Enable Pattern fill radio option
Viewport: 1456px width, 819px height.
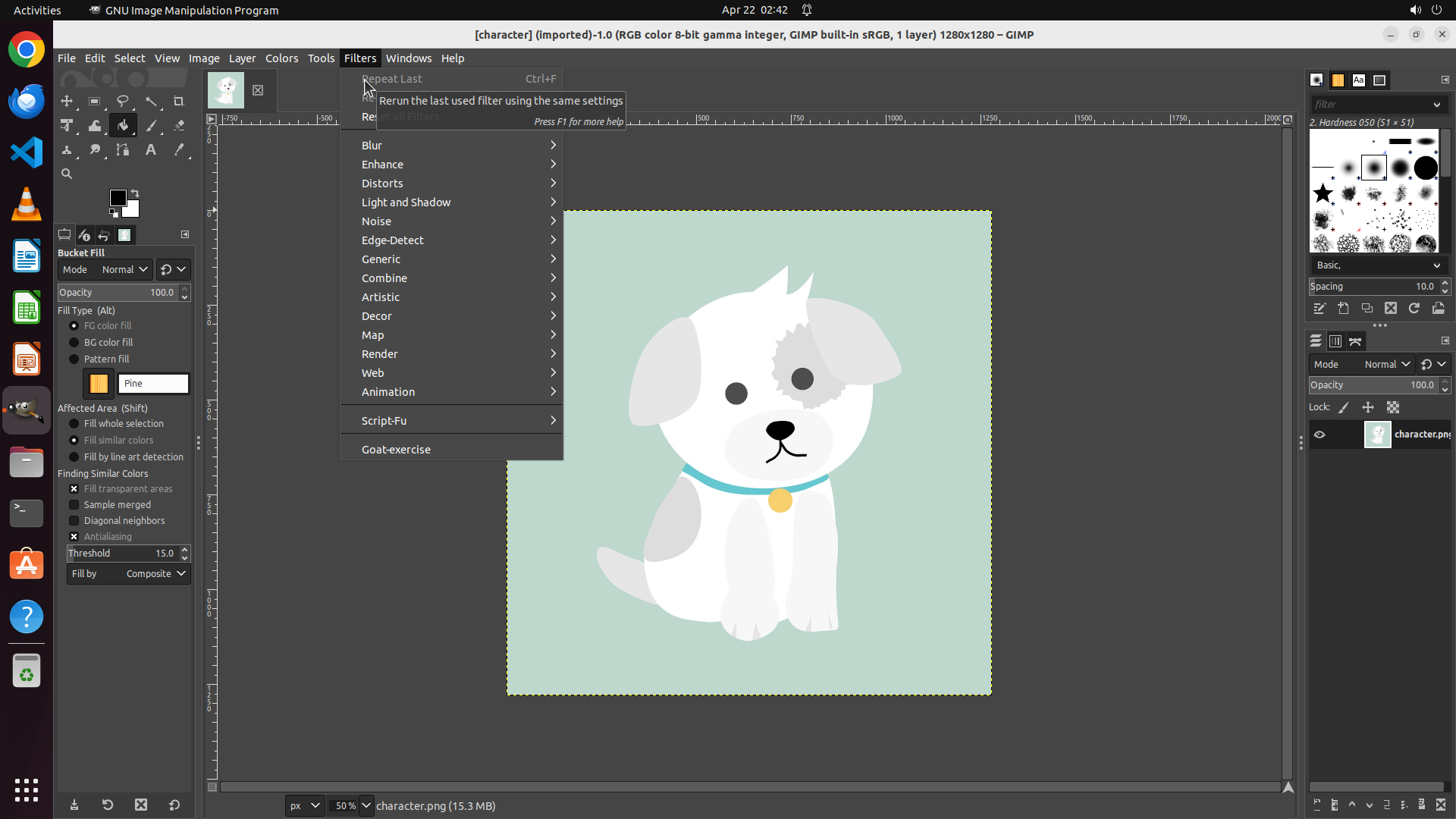74,359
